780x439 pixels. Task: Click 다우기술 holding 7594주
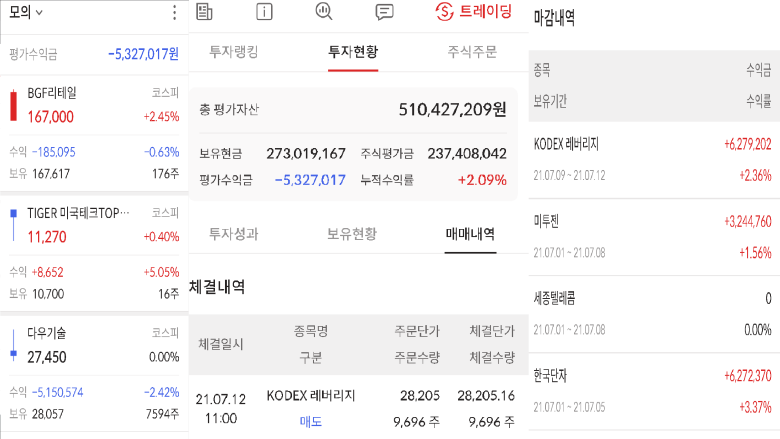(x=162, y=414)
